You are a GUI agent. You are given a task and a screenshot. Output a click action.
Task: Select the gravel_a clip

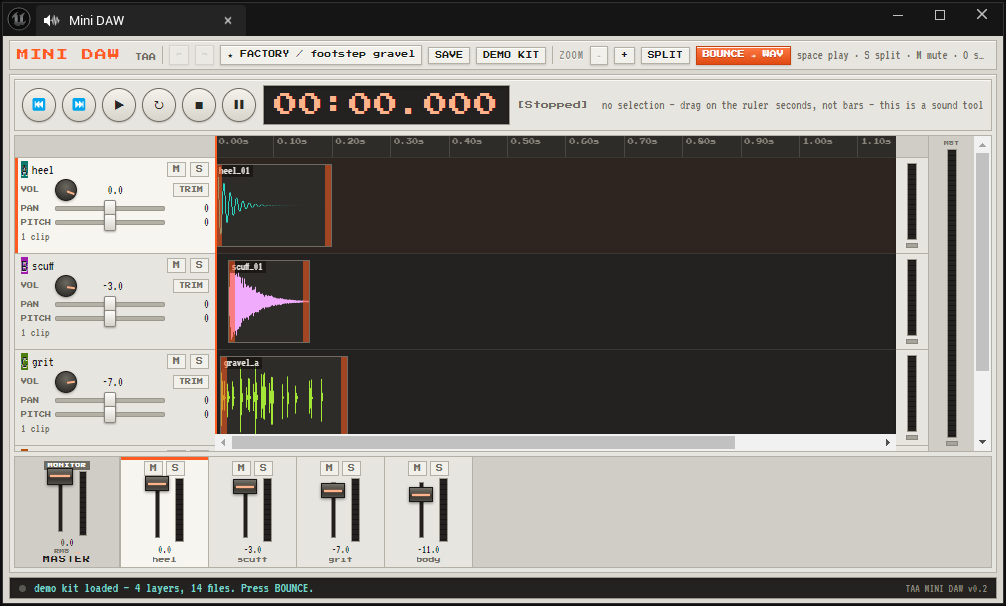click(x=284, y=396)
